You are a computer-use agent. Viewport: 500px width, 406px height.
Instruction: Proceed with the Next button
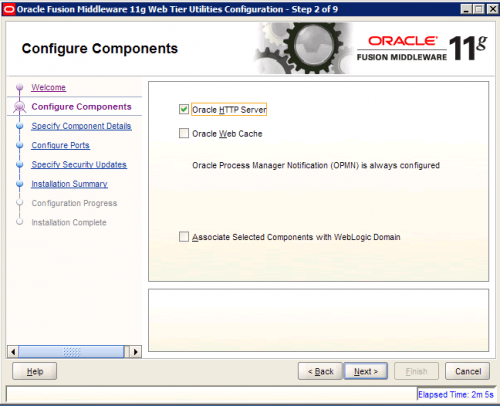pyautogui.click(x=366, y=371)
